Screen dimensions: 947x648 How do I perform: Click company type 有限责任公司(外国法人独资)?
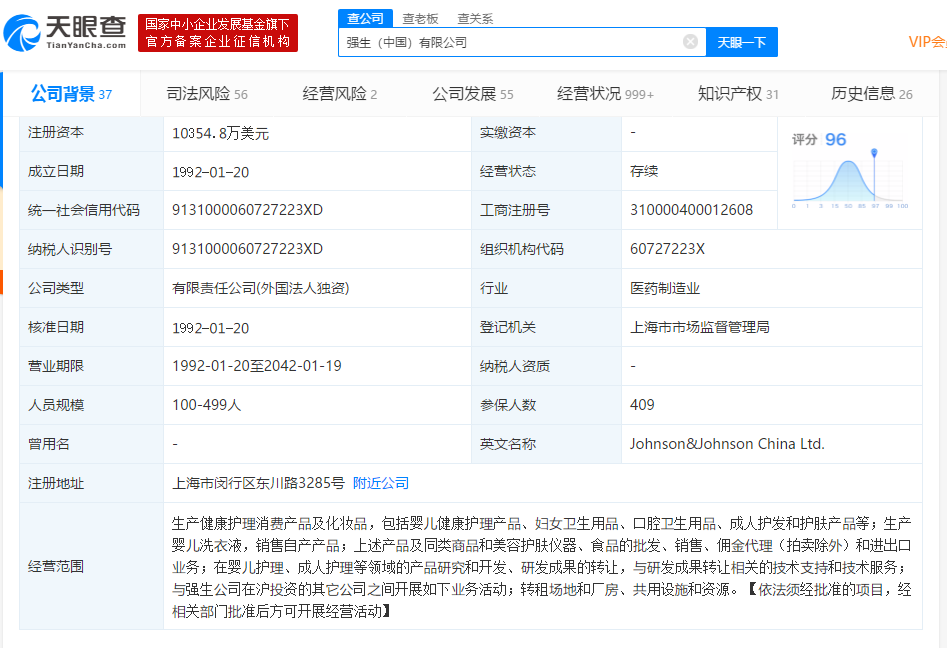point(260,288)
